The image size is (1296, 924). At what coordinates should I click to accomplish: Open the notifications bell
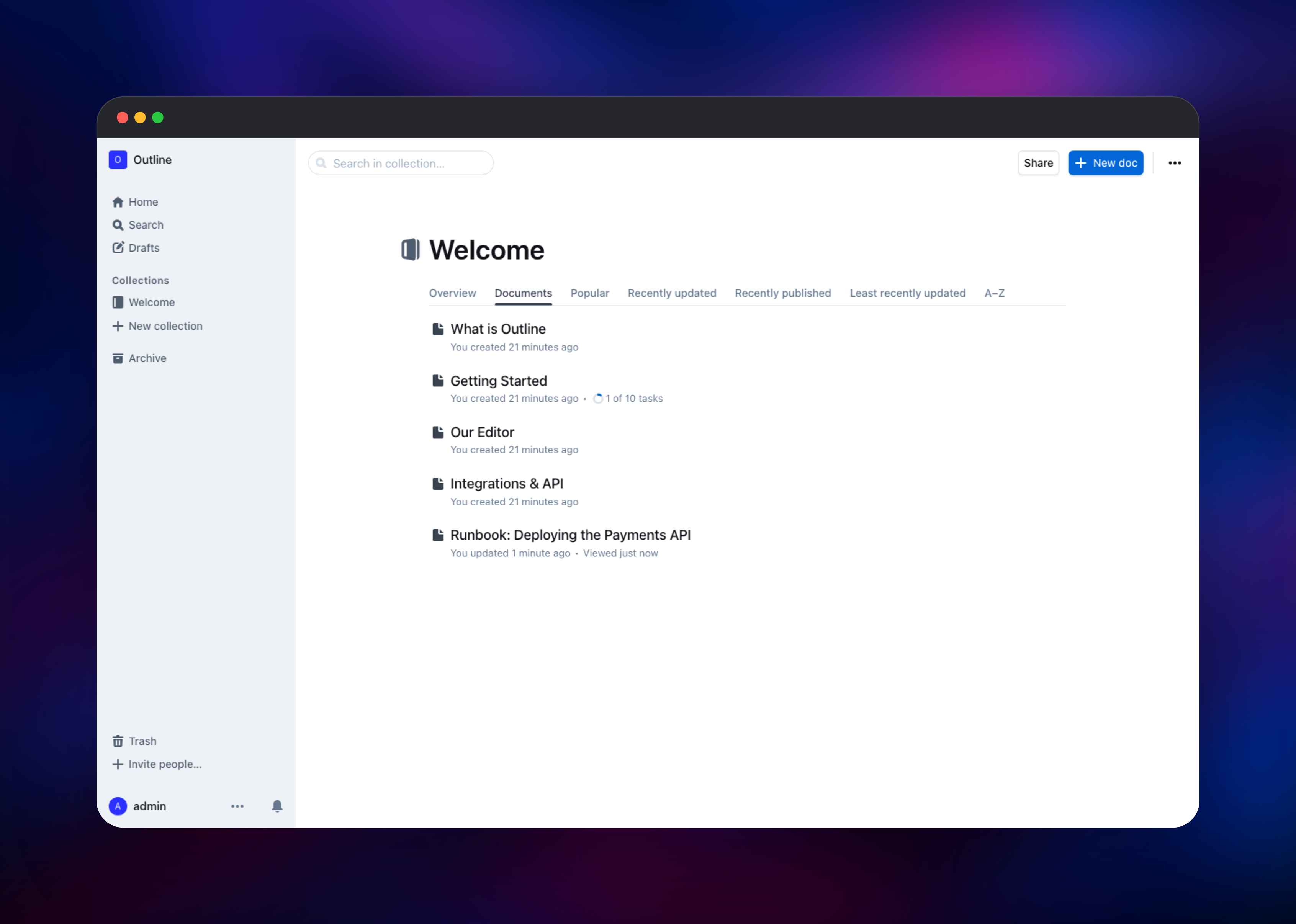point(277,806)
